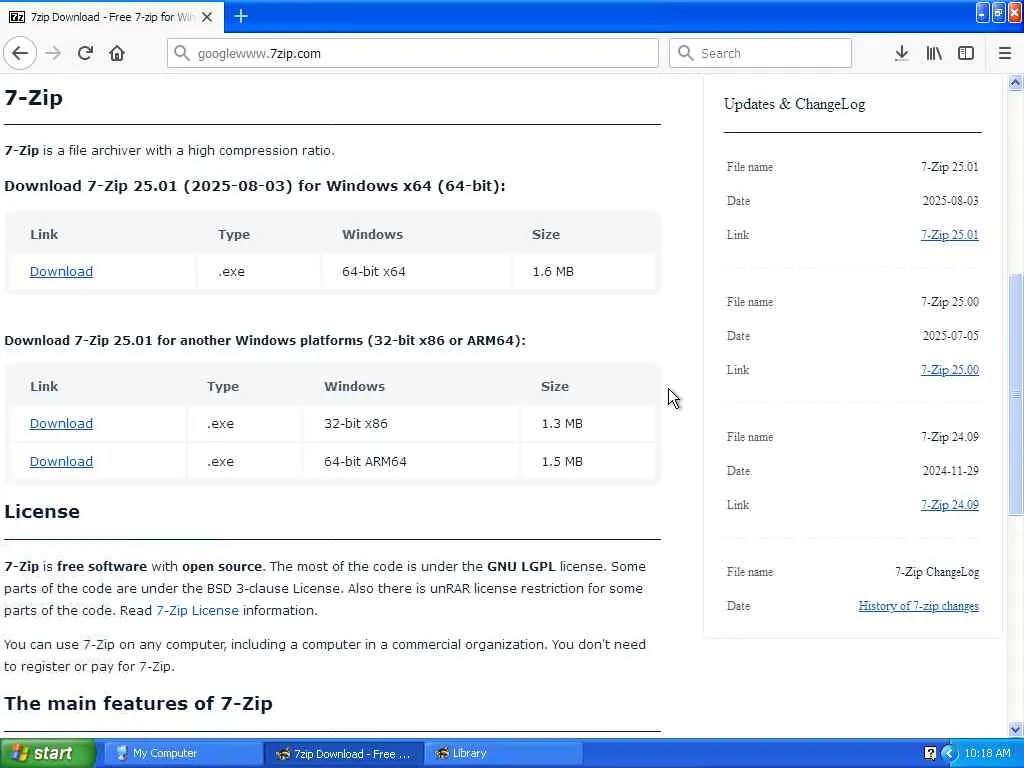The height and width of the screenshot is (768, 1024).
Task: Switch to Library taskbar window
Action: pos(504,754)
